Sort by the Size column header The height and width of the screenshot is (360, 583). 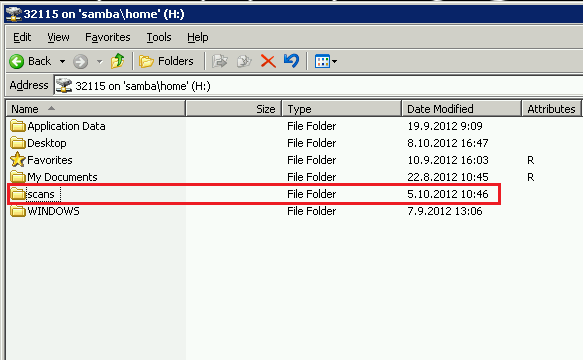tap(233, 109)
